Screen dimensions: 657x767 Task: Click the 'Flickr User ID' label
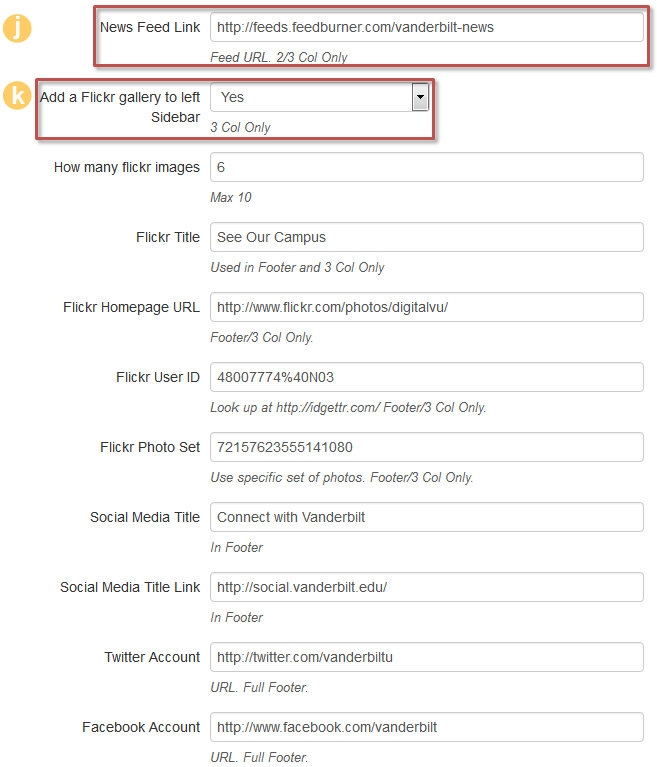tap(158, 377)
